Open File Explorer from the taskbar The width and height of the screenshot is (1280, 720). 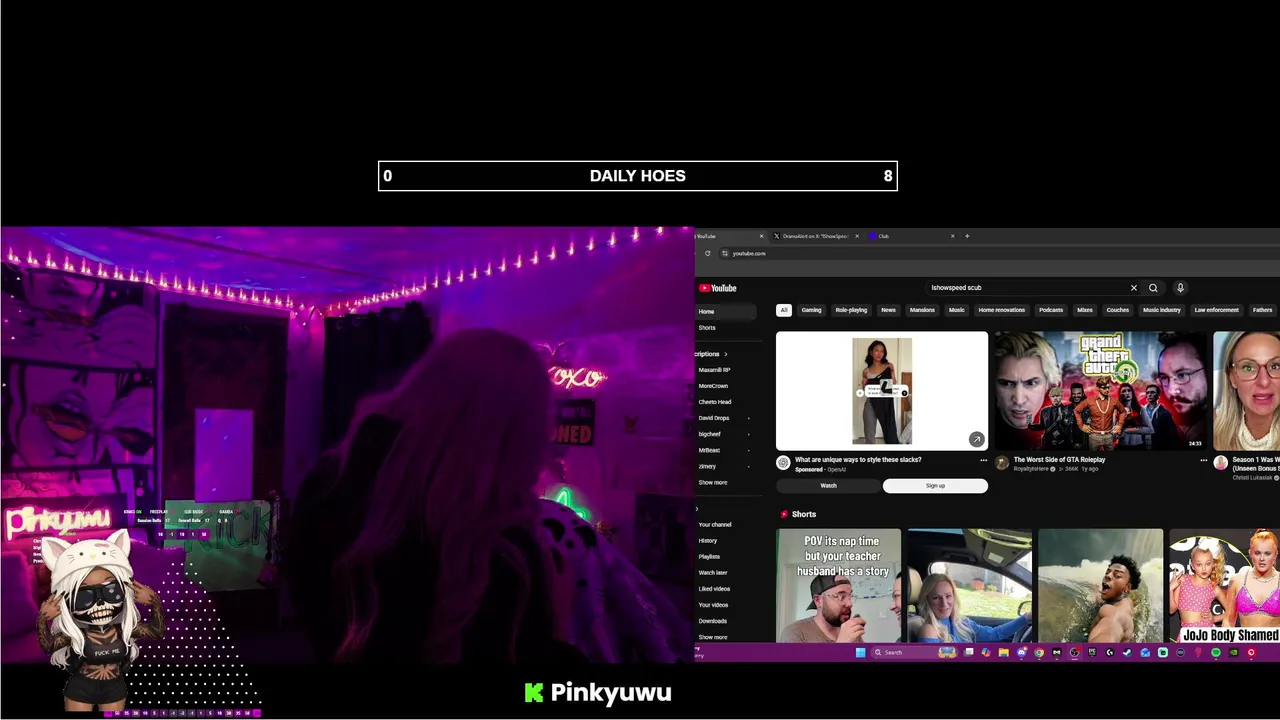(1003, 653)
